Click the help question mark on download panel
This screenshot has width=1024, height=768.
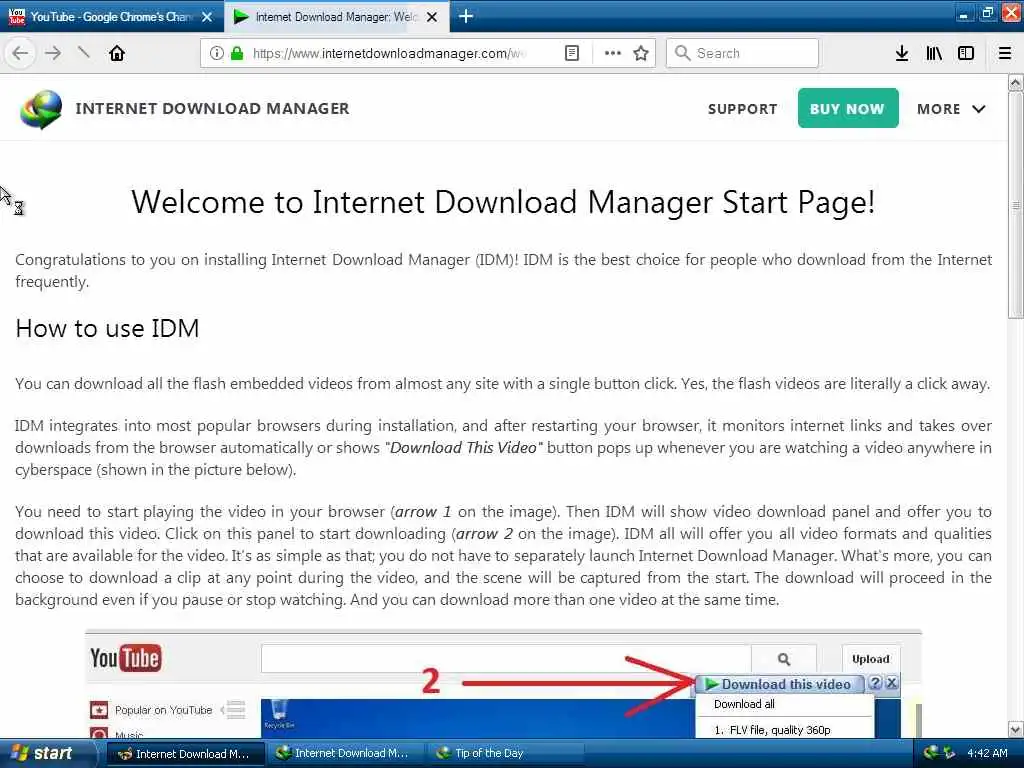[x=875, y=683]
